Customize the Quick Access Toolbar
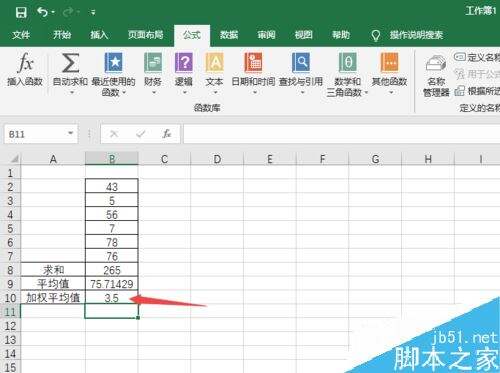 (93, 13)
